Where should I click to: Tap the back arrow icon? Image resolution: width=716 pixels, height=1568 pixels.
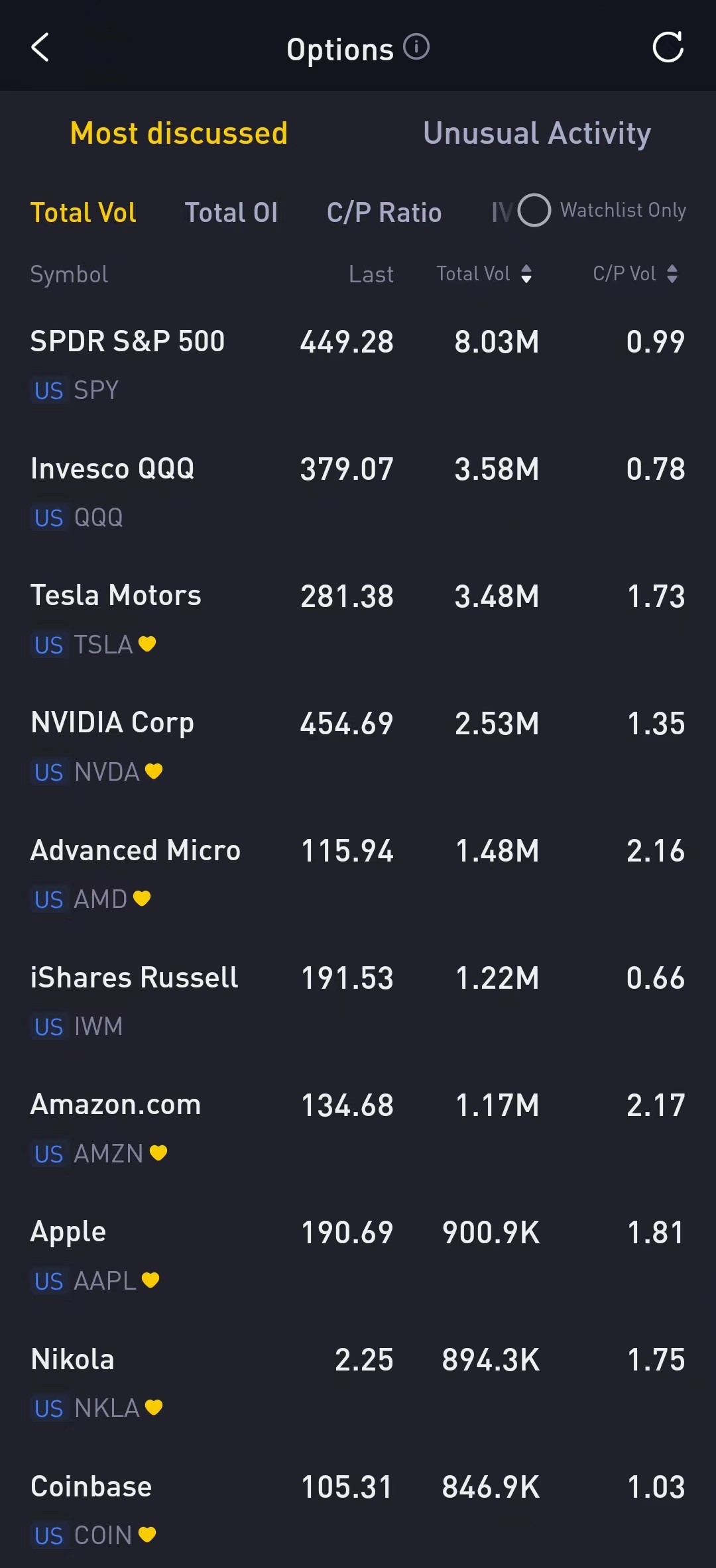click(x=40, y=48)
